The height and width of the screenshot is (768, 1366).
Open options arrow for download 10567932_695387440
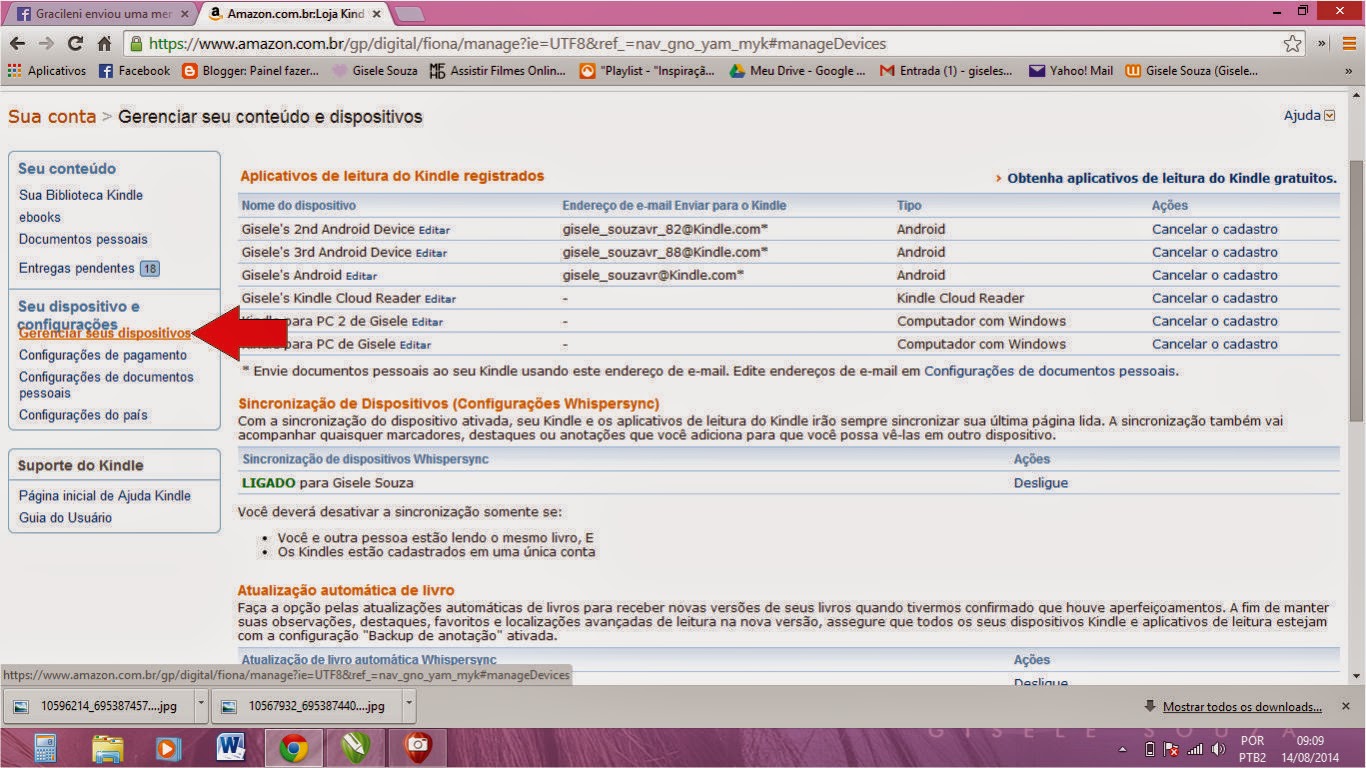tap(409, 705)
